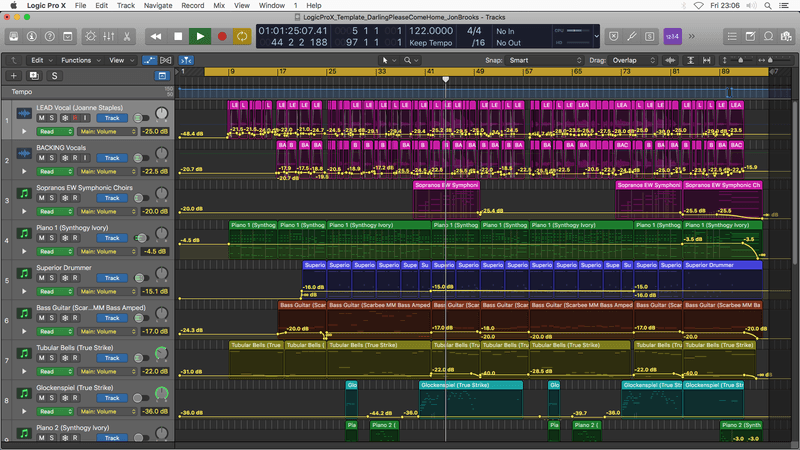Open the Library button in control bar
This screenshot has width=800, height=450.
pyautogui.click(x=14, y=36)
